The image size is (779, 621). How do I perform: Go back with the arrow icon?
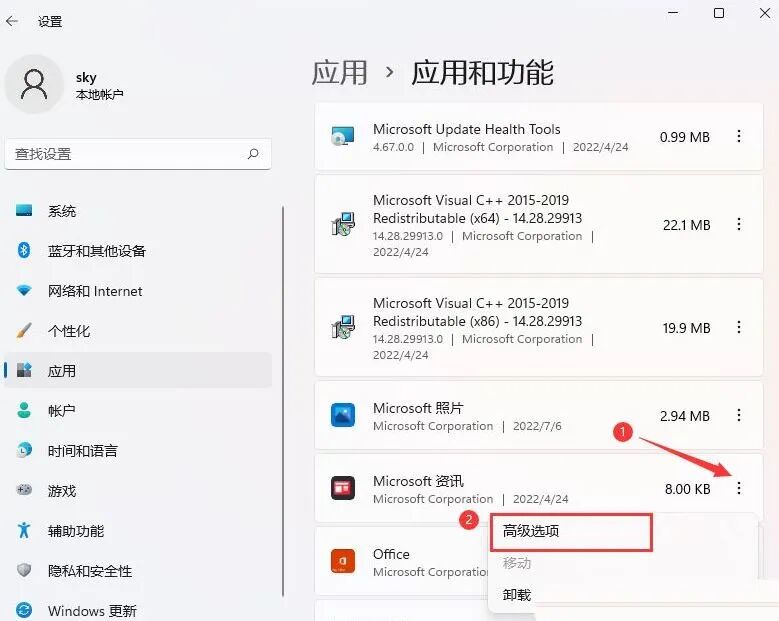12,21
